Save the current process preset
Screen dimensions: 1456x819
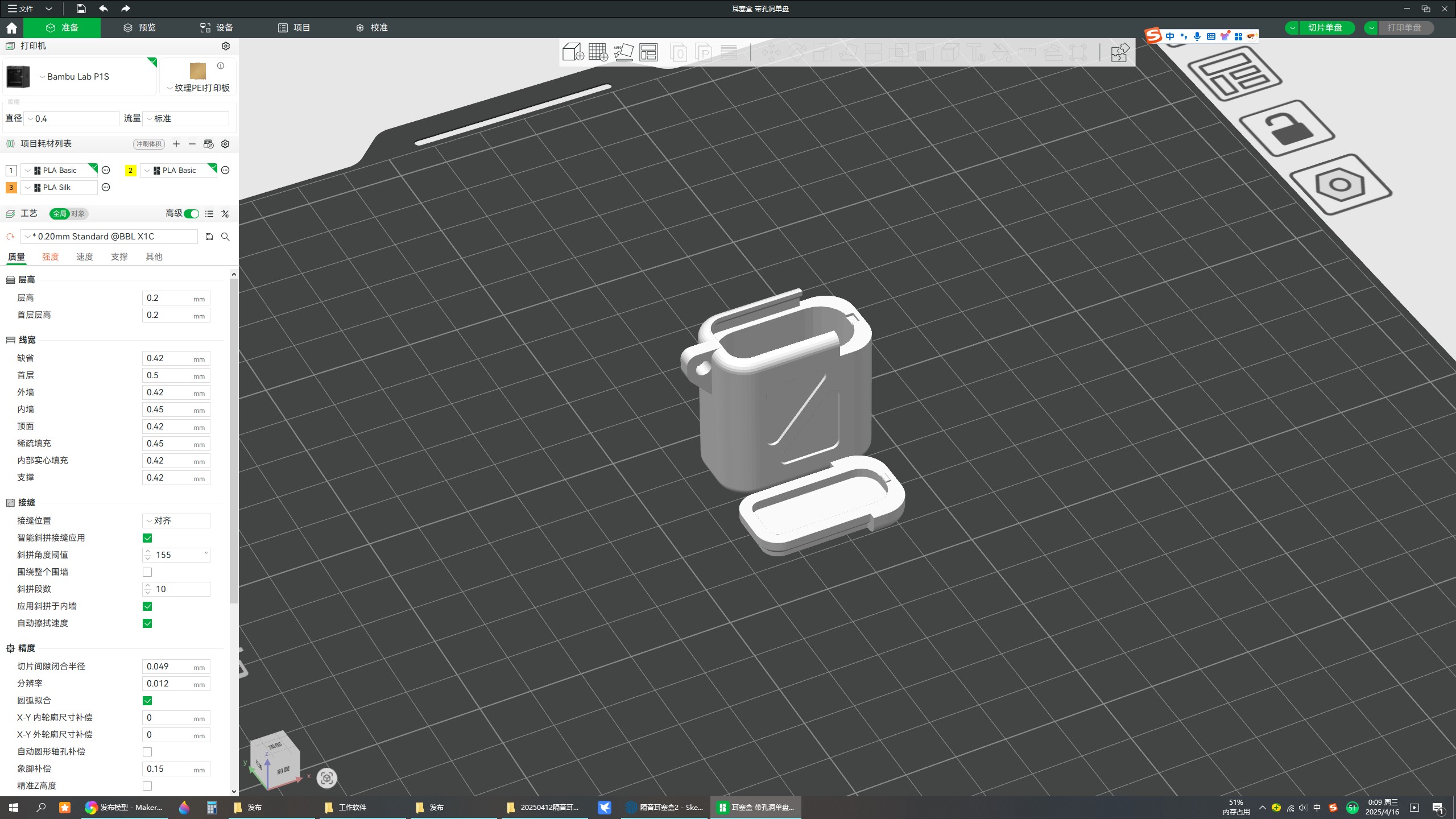[209, 237]
